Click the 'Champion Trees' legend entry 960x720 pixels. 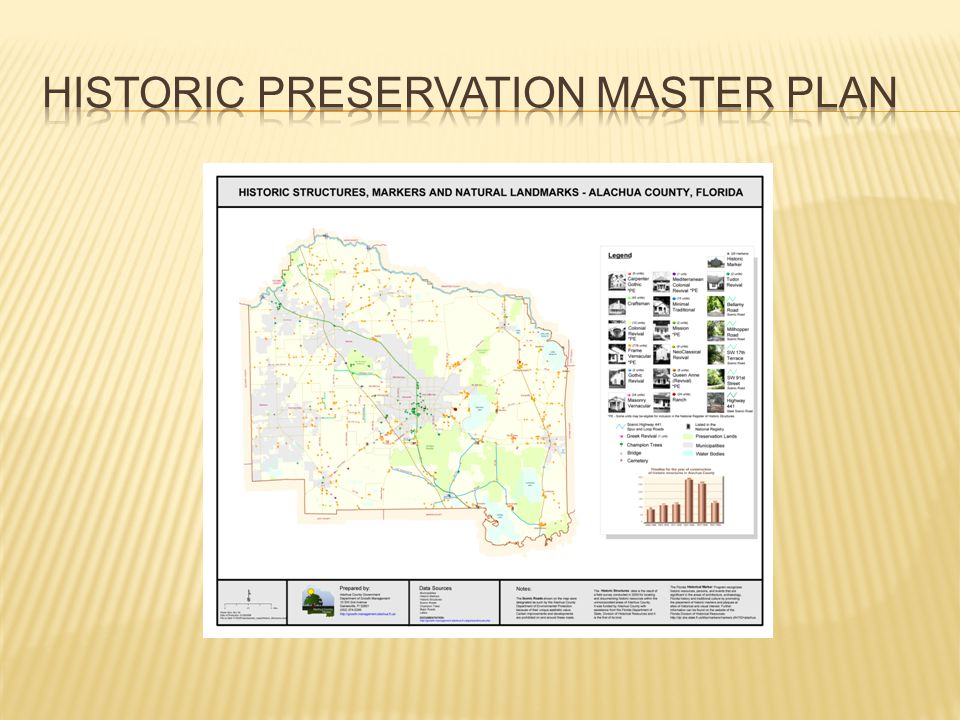click(641, 445)
